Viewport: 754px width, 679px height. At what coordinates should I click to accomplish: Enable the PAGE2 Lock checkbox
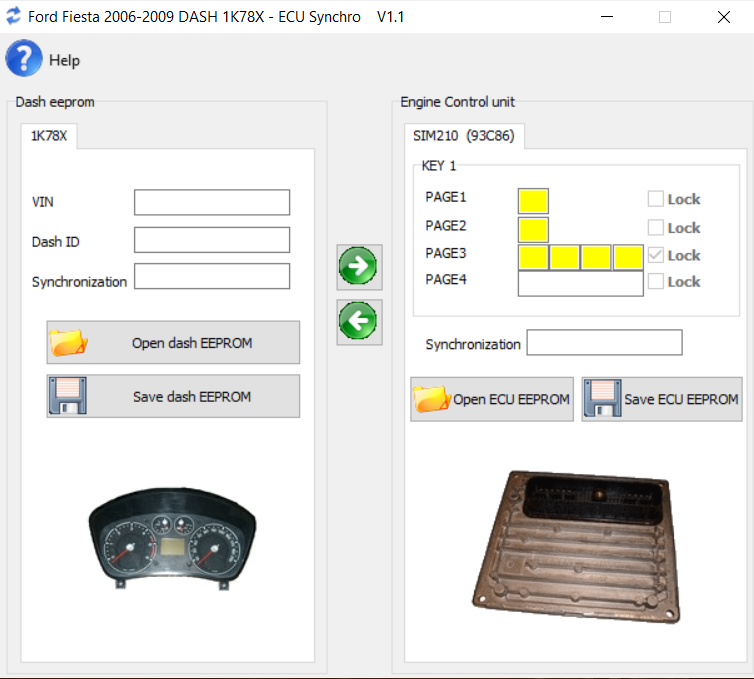pyautogui.click(x=656, y=227)
